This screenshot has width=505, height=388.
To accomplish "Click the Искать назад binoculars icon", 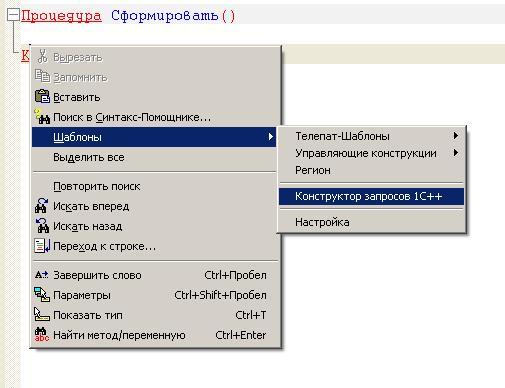I will pyautogui.click(x=42, y=226).
